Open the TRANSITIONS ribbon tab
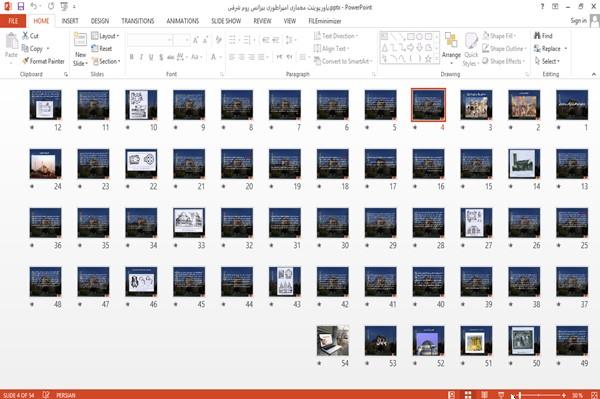600x399 pixels. pos(138,21)
